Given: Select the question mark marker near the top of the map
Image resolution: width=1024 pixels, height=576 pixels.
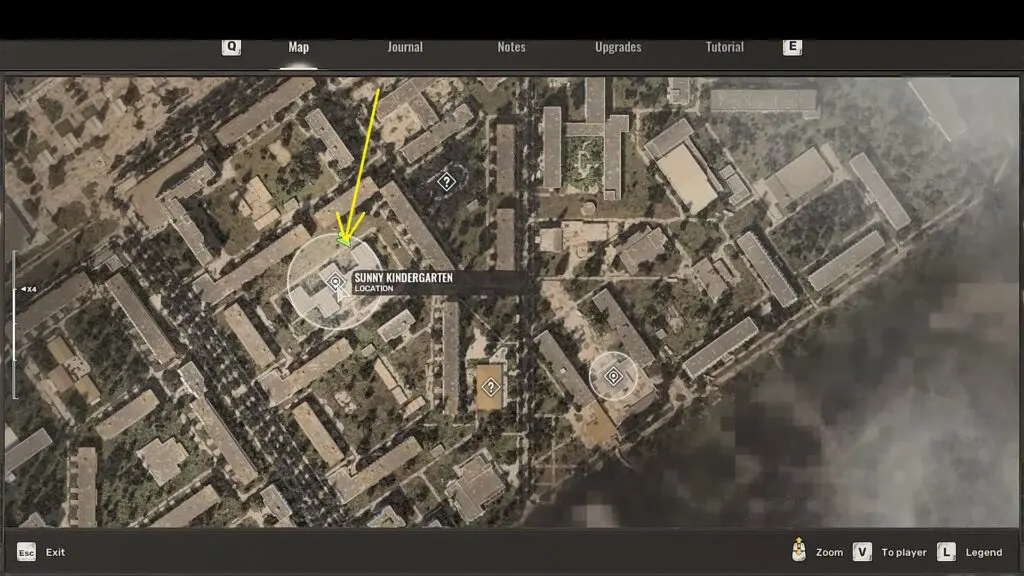Looking at the screenshot, I should tap(447, 182).
